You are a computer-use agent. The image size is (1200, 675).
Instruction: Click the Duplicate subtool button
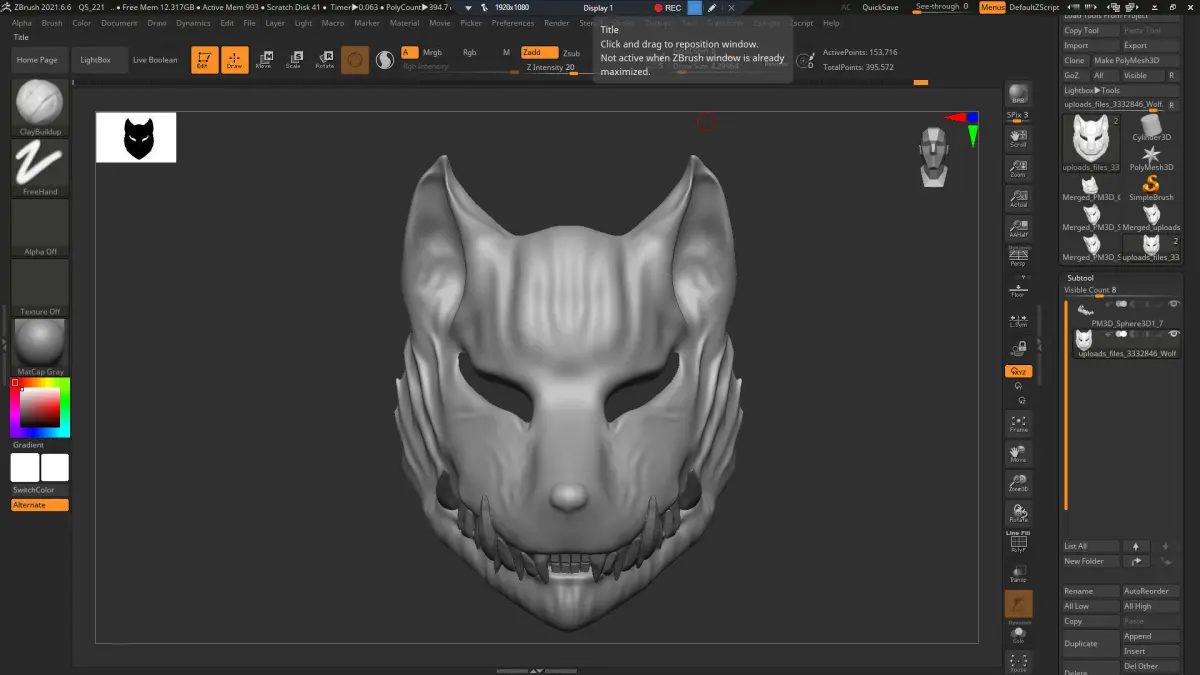(x=1080, y=643)
